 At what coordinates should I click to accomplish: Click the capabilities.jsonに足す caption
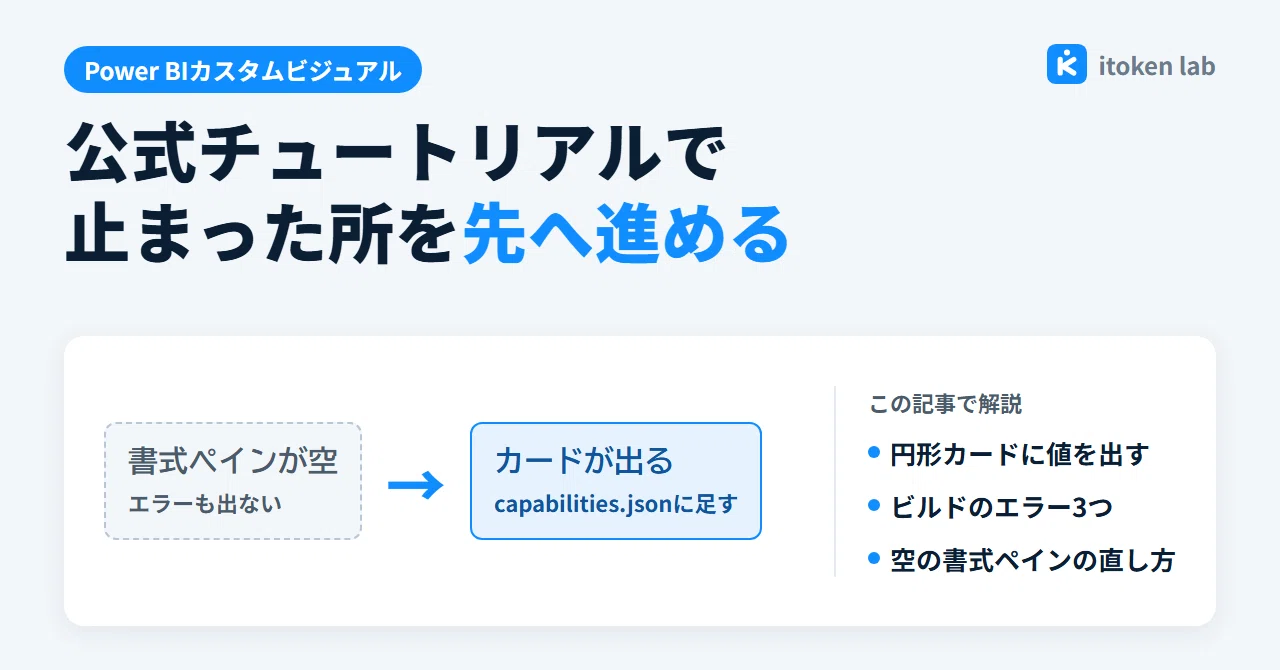(615, 503)
